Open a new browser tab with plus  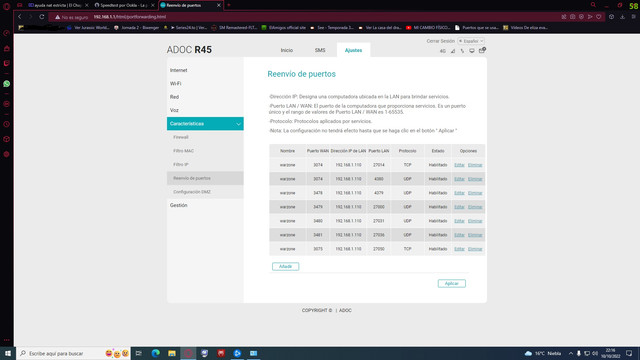(x=229, y=5)
